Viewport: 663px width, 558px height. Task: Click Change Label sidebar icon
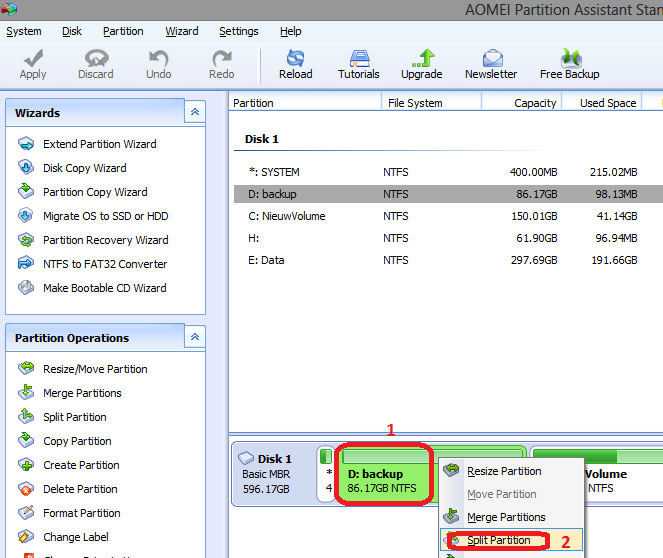[x=26, y=536]
